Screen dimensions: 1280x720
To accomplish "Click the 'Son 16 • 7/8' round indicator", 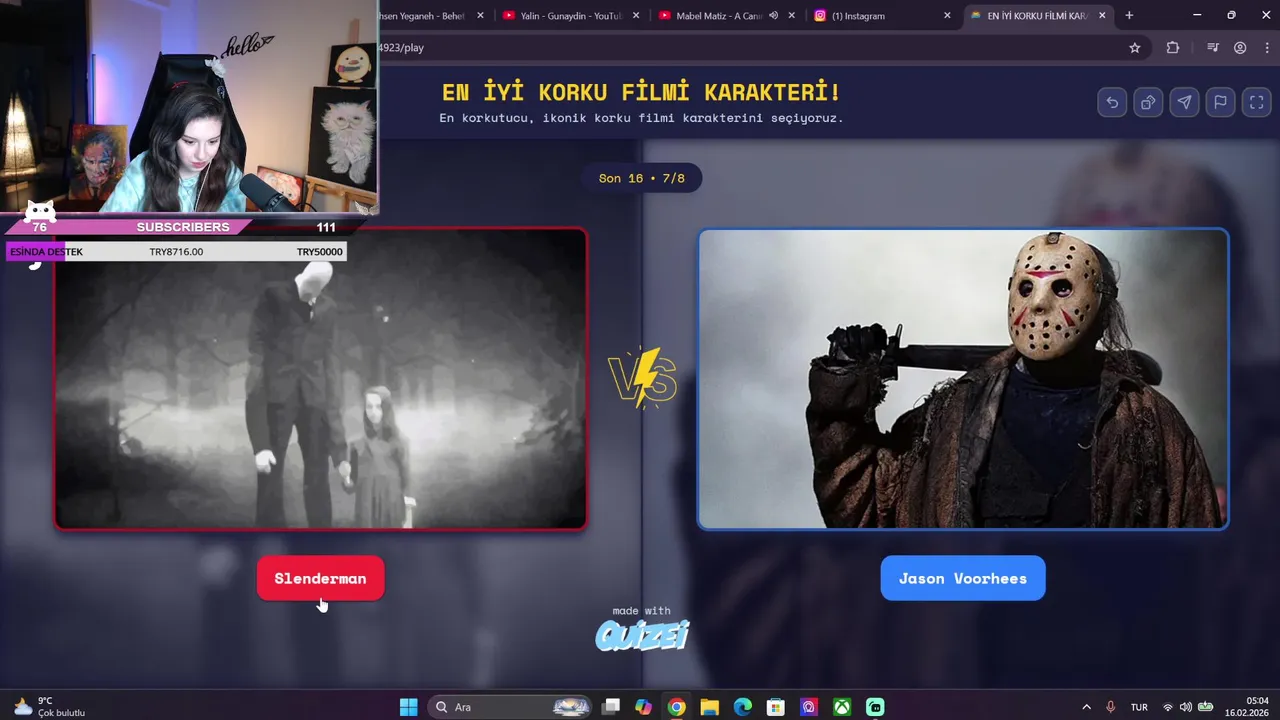I will tap(642, 178).
